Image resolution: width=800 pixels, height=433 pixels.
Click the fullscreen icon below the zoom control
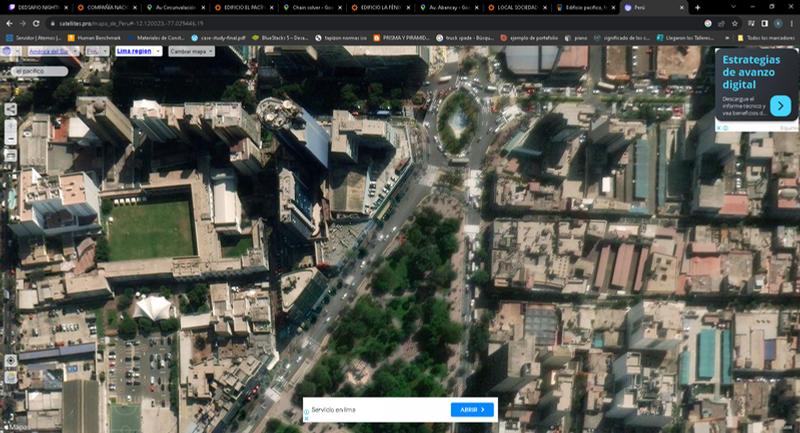point(10,155)
